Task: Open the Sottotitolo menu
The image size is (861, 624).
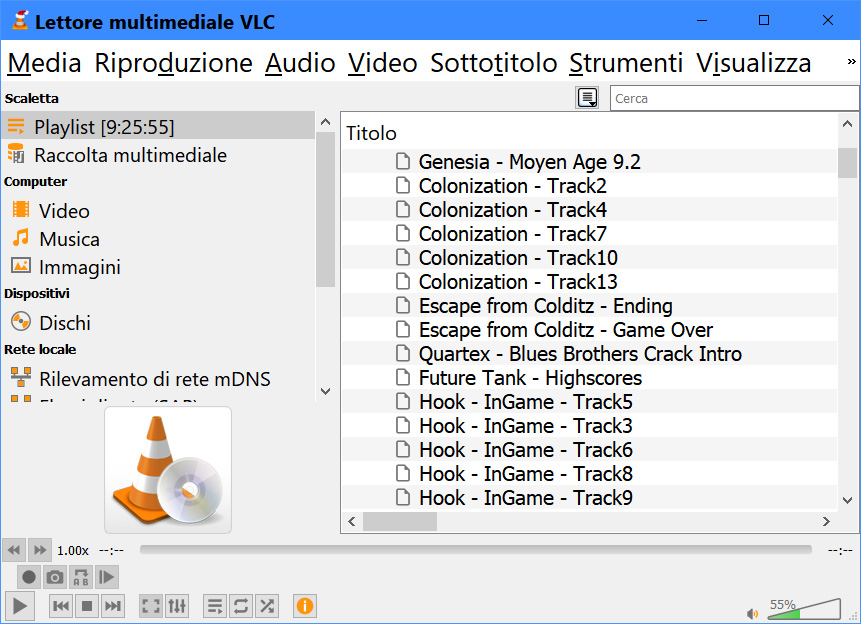Action: tap(494, 63)
